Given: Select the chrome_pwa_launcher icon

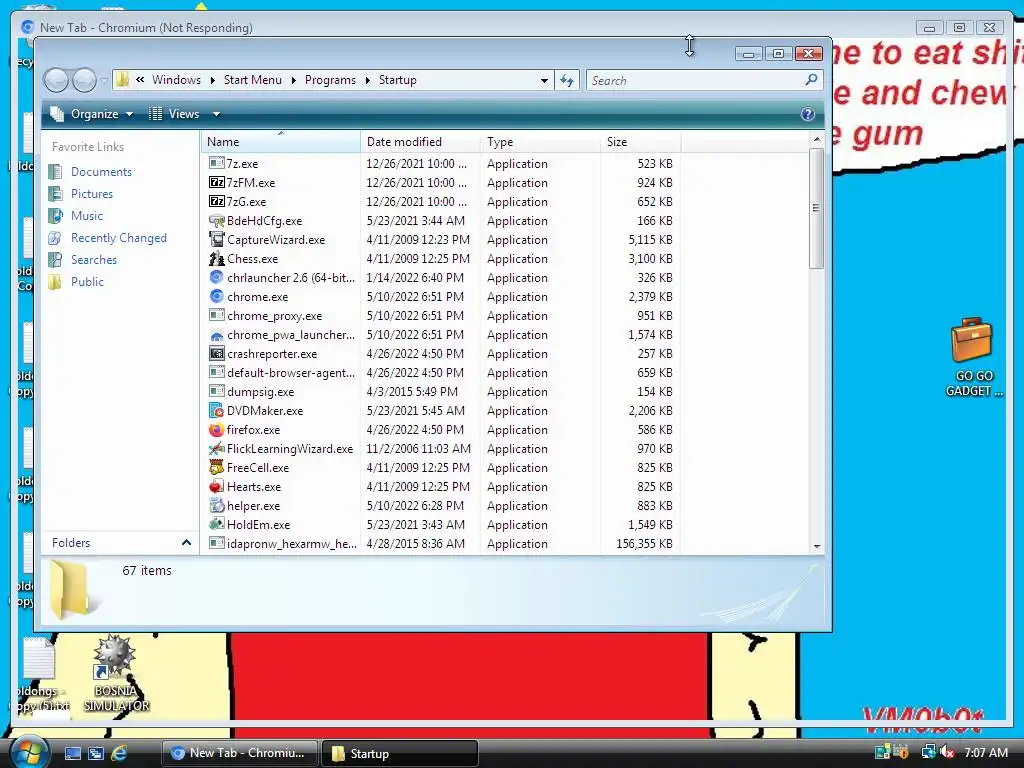Looking at the screenshot, I should [x=216, y=334].
